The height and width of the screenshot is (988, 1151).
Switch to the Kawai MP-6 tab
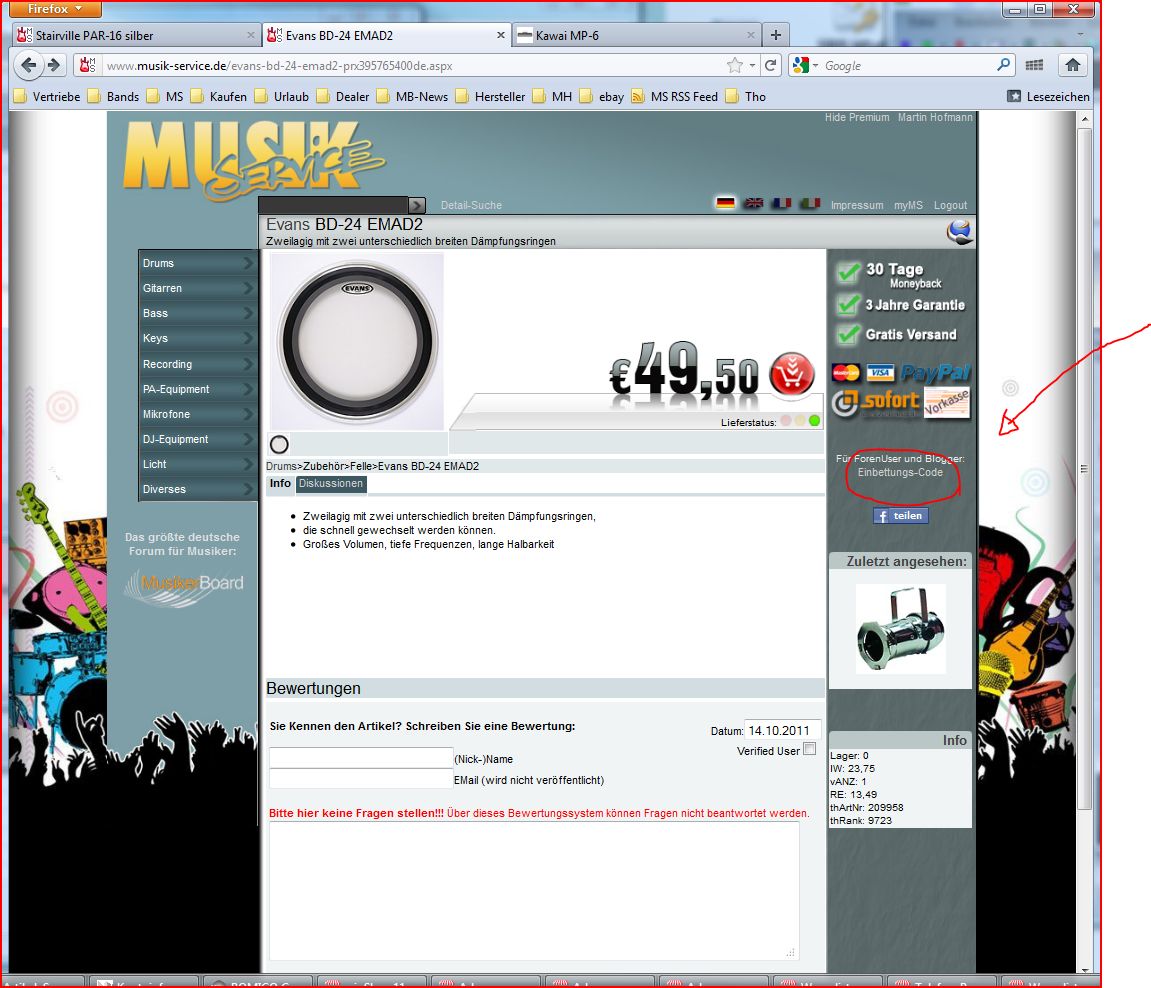point(636,34)
